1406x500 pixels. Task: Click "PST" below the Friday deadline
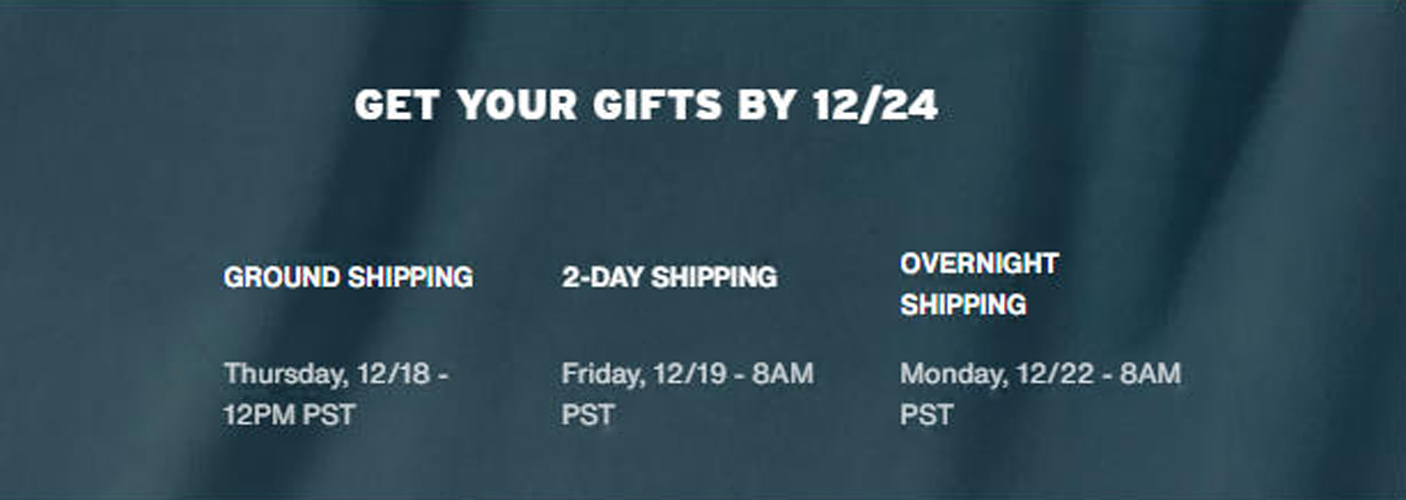point(588,414)
